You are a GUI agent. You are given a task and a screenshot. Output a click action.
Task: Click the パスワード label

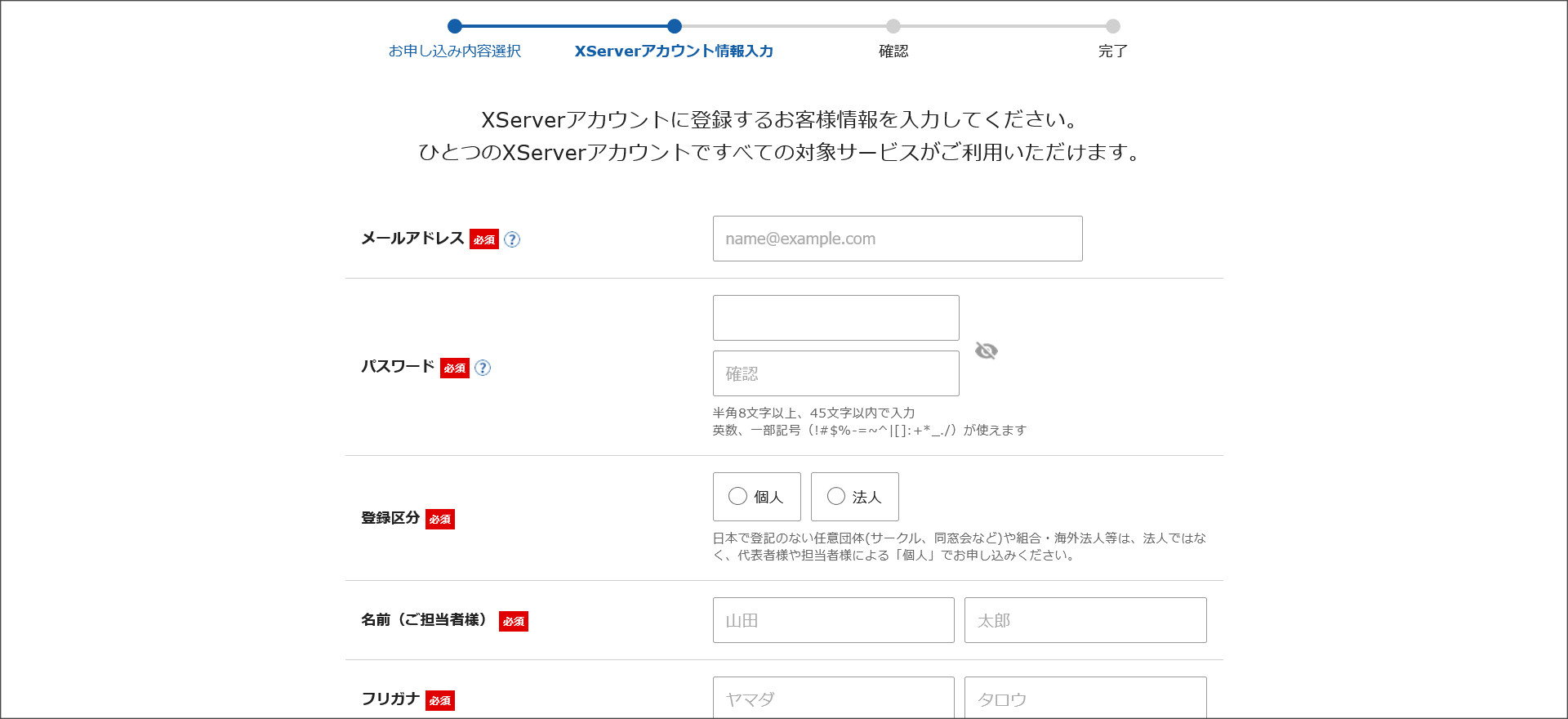tap(398, 367)
